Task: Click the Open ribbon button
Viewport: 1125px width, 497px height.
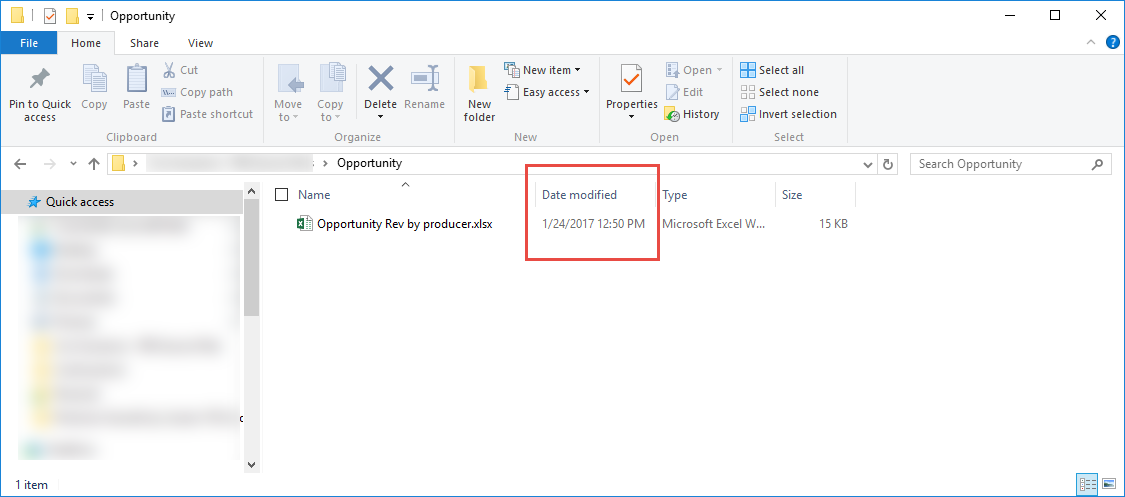Action: pos(694,70)
